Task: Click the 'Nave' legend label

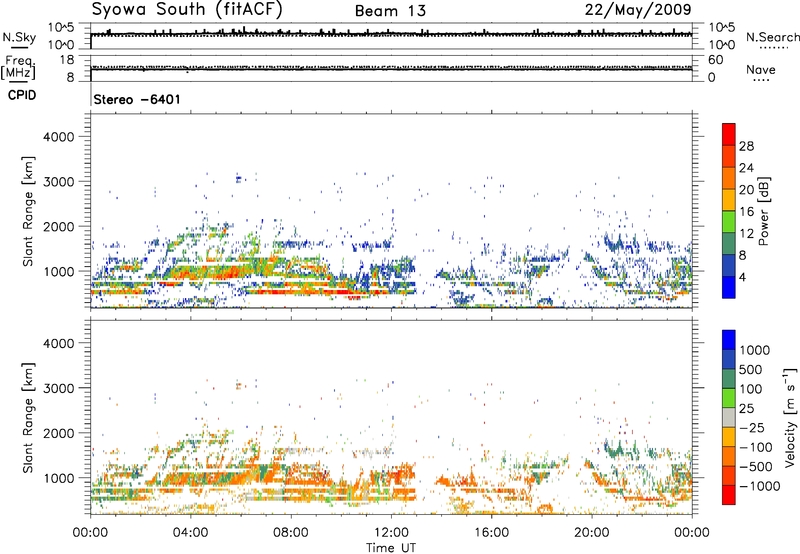Action: pos(761,69)
